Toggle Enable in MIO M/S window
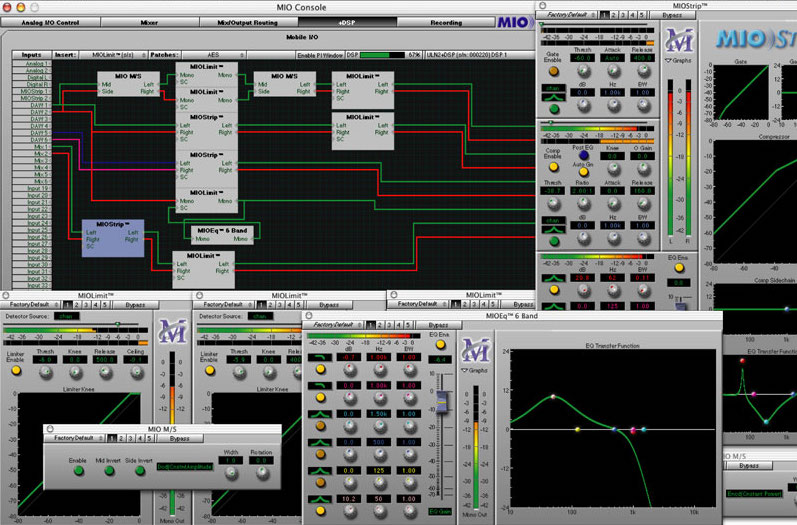797x525 pixels. click(78, 471)
